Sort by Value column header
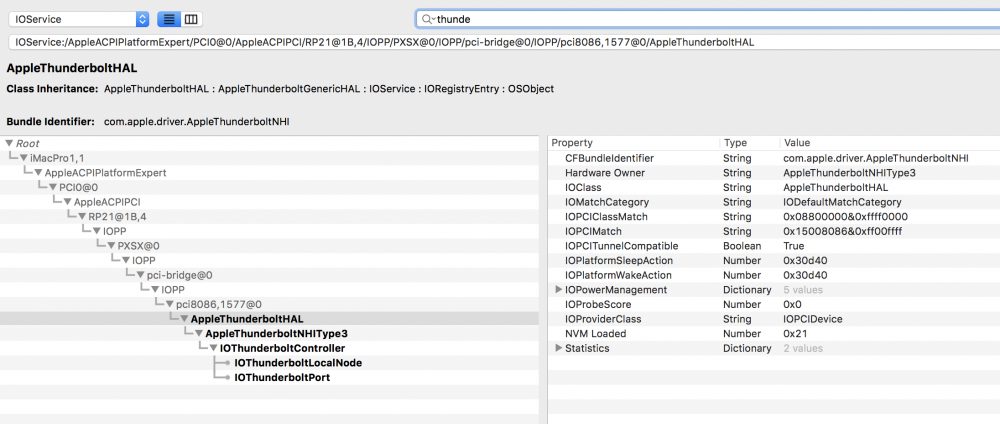1000x424 pixels. pyautogui.click(x=890, y=143)
